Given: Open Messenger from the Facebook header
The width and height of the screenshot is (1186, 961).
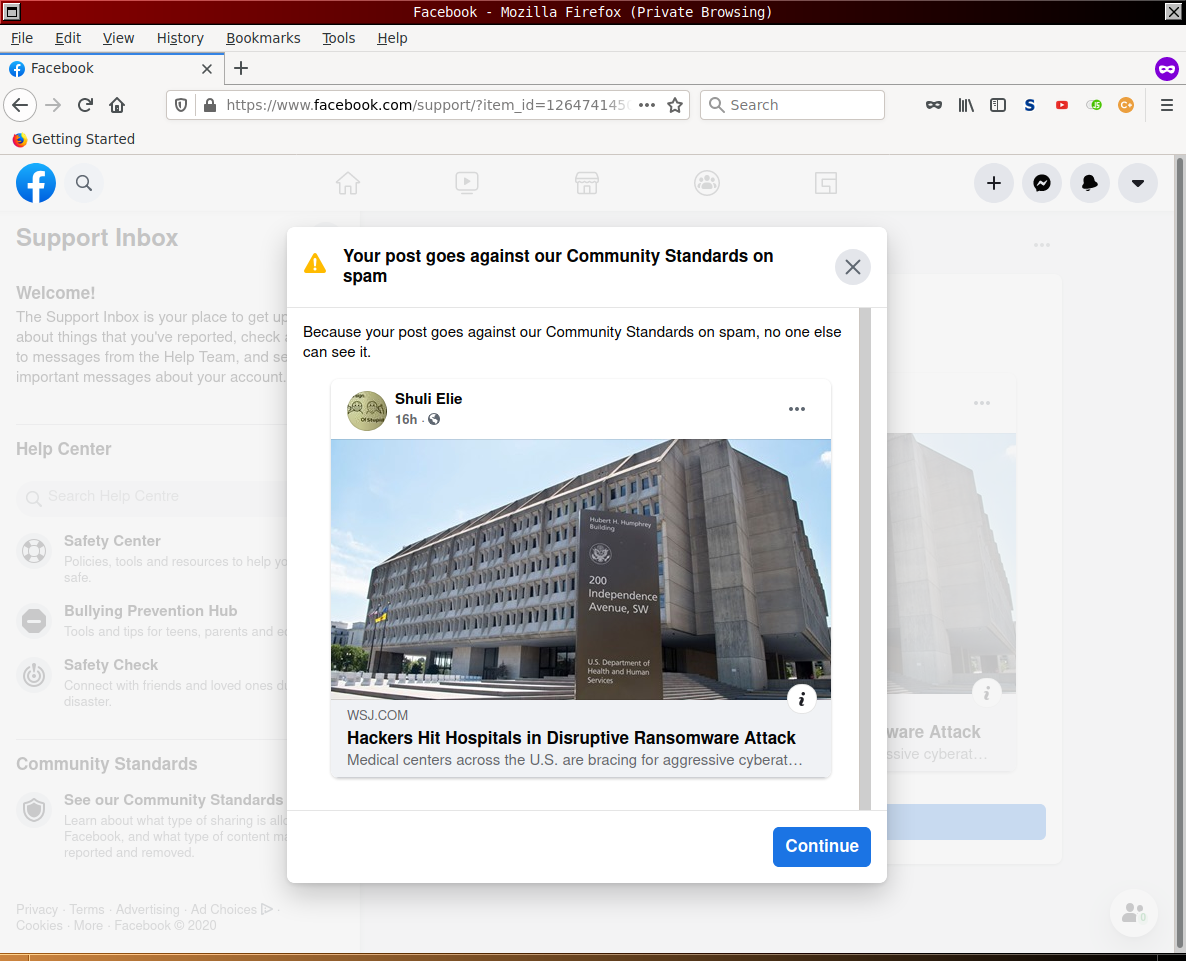Looking at the screenshot, I should pos(1042,183).
